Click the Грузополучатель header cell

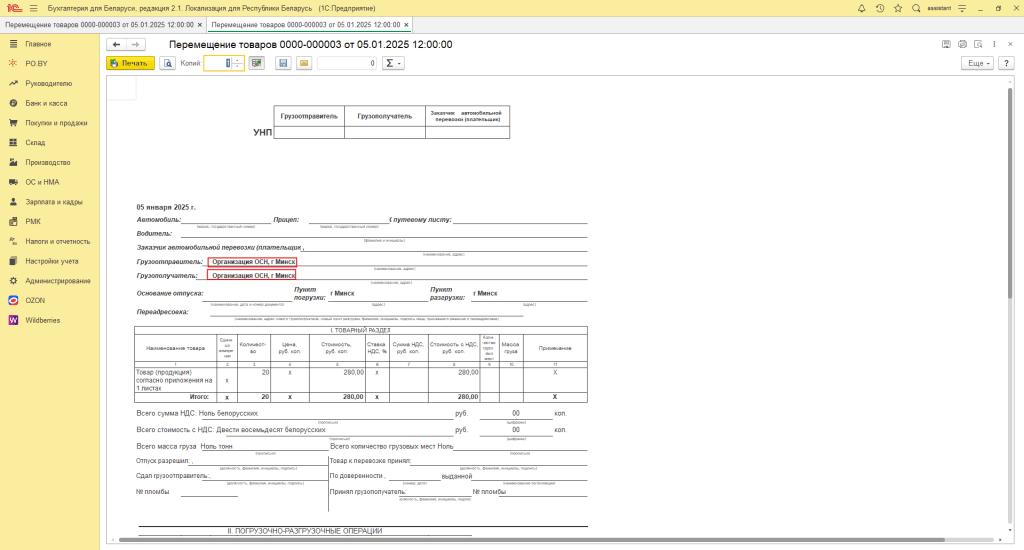(385, 116)
